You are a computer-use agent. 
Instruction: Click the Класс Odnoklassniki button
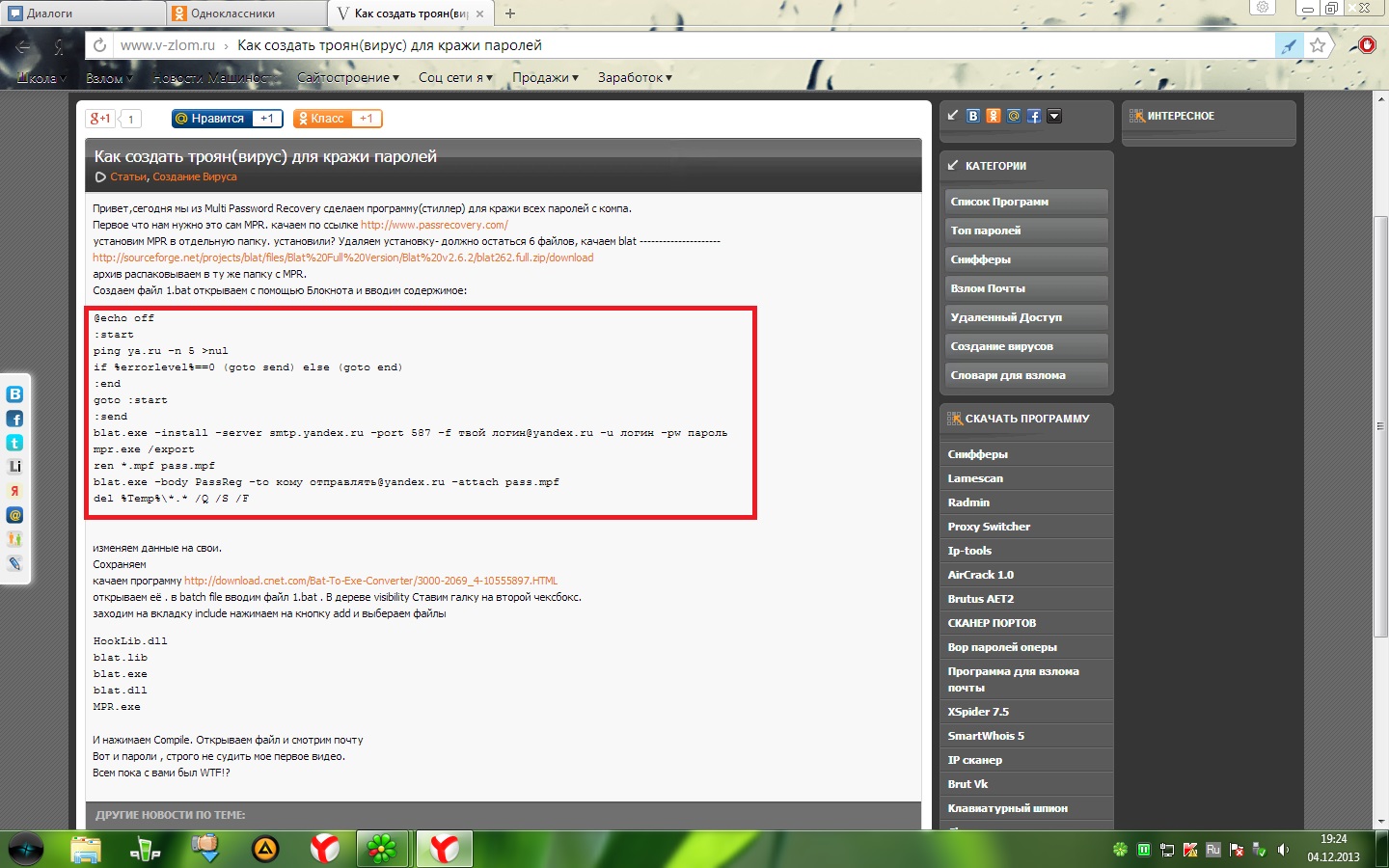point(338,119)
